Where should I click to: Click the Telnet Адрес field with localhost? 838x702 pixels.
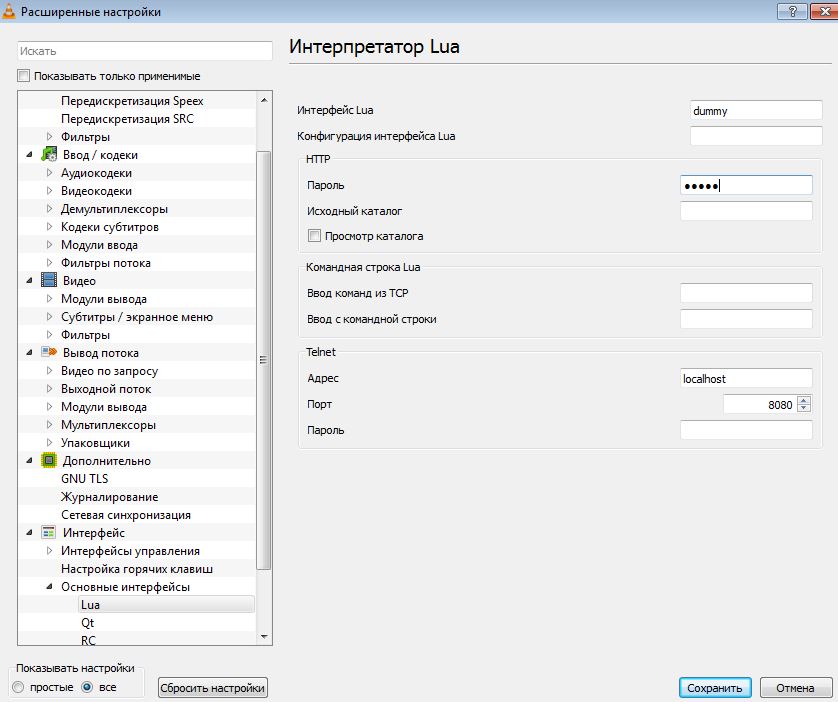click(746, 378)
